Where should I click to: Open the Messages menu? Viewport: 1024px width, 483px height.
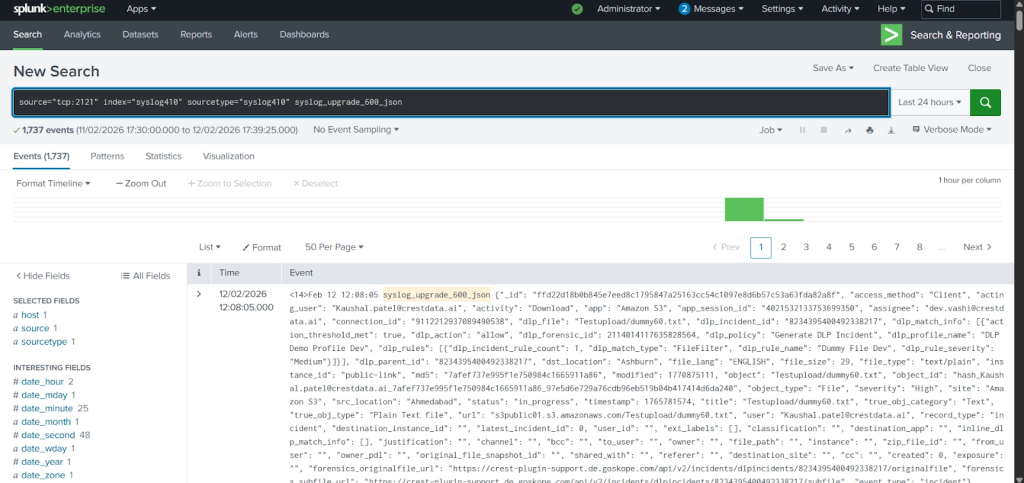[711, 9]
